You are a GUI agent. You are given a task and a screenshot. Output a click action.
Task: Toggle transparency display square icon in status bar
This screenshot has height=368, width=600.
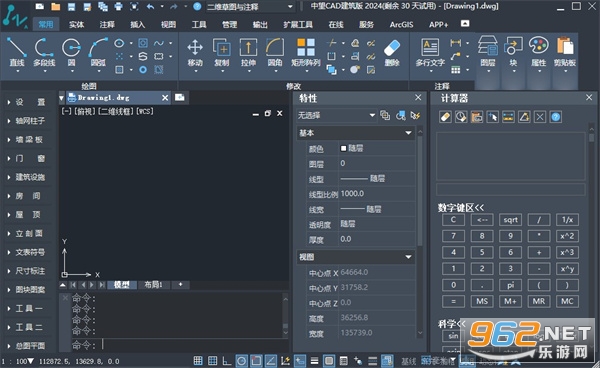coord(329,360)
